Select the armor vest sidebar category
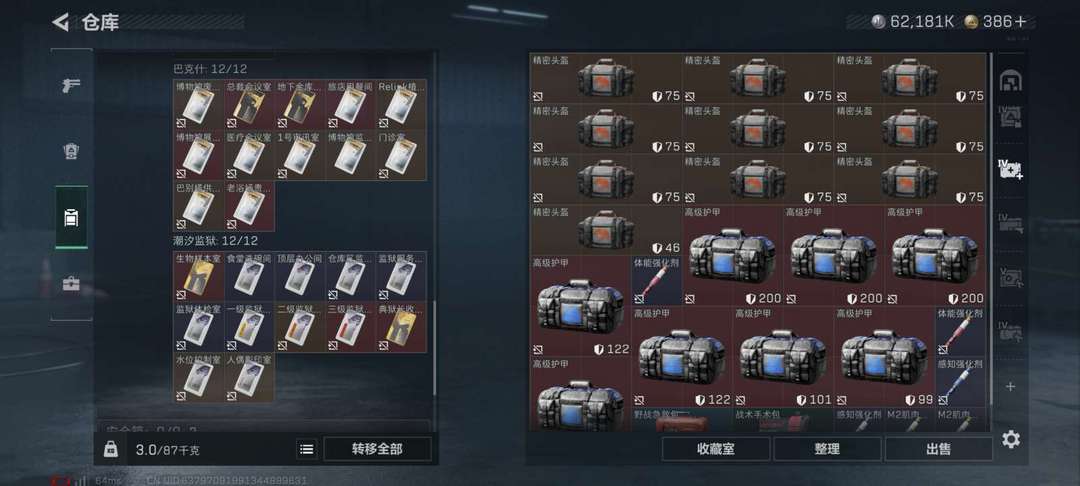This screenshot has height=486, width=1080. pyautogui.click(x=71, y=151)
